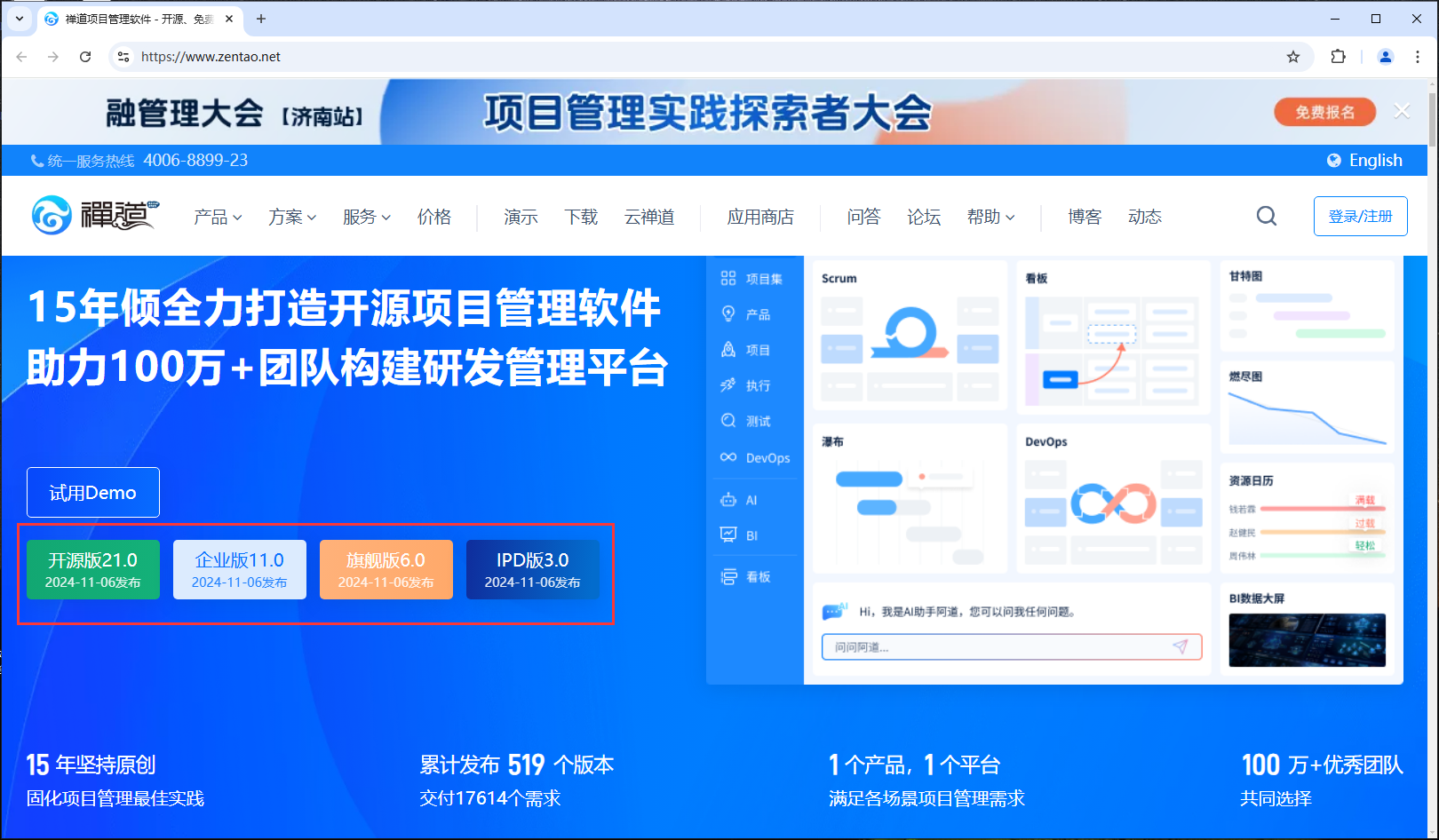Click the 免费报名 button in banner
Image resolution: width=1439 pixels, height=840 pixels.
pos(1324,112)
